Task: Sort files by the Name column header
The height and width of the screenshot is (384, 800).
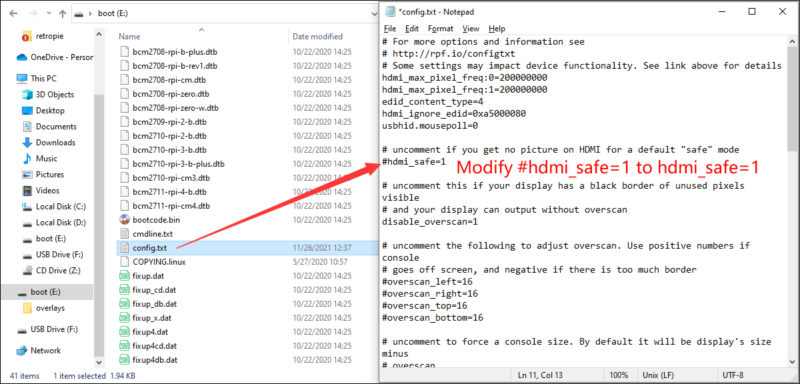Action: click(x=129, y=36)
